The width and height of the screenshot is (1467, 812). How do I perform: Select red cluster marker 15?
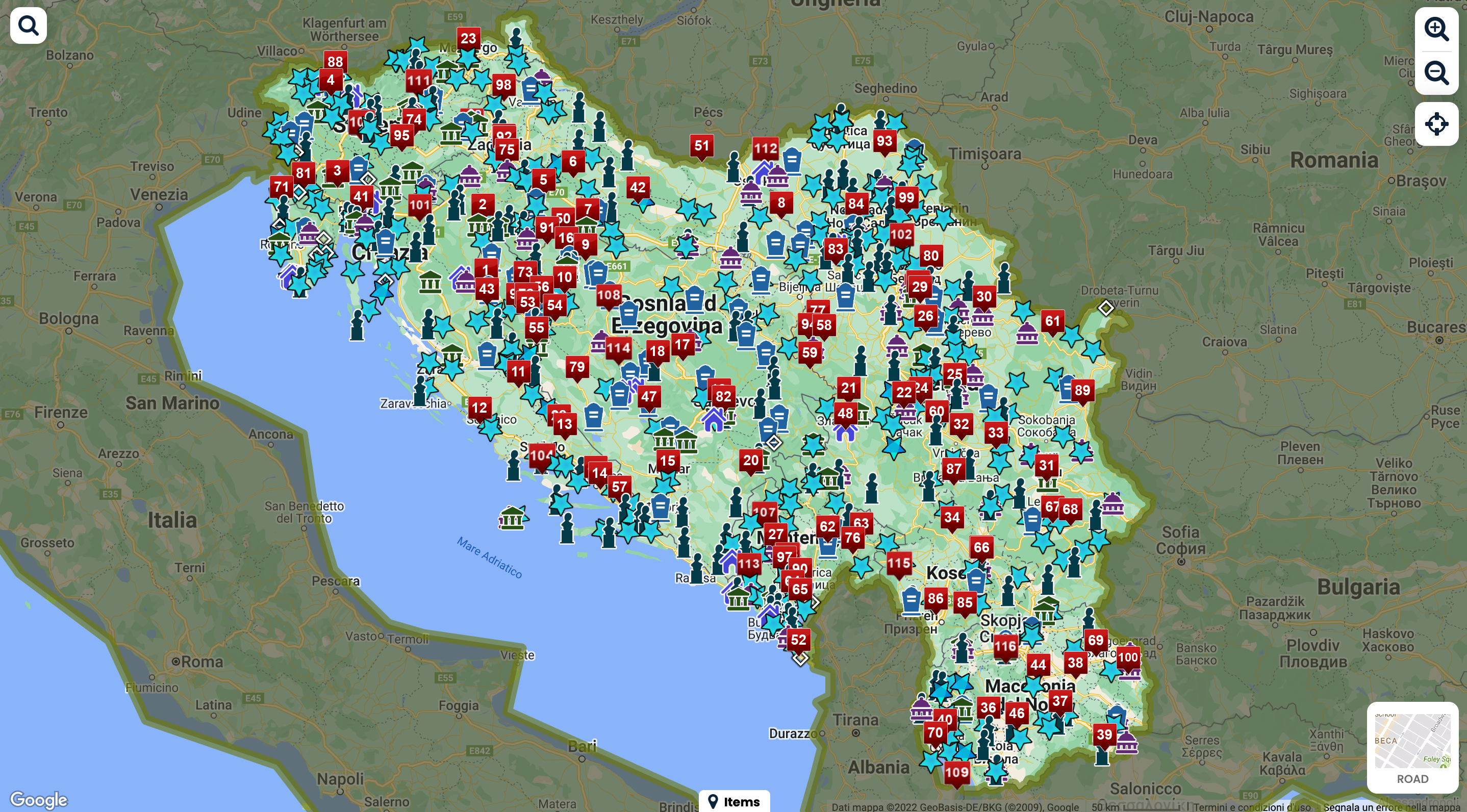coord(667,462)
